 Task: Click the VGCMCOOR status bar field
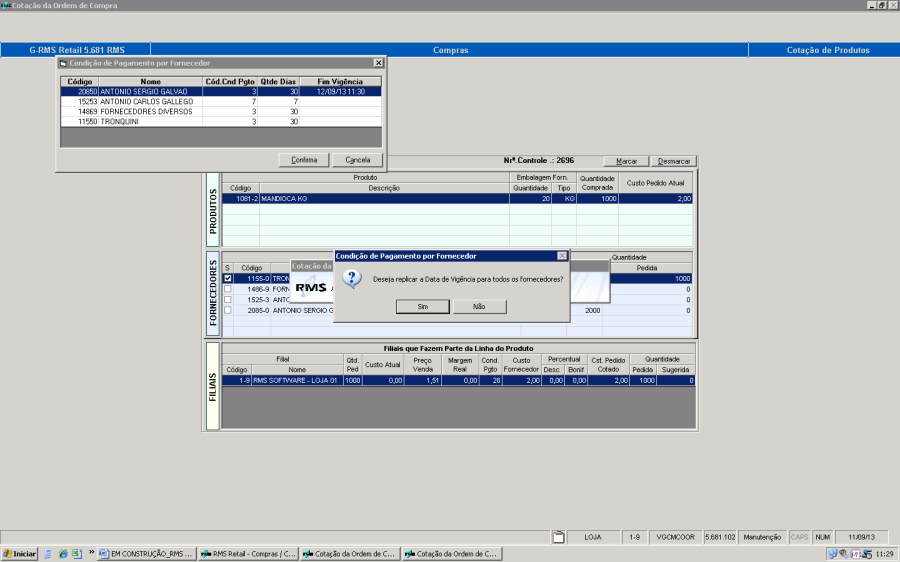pyautogui.click(x=676, y=537)
